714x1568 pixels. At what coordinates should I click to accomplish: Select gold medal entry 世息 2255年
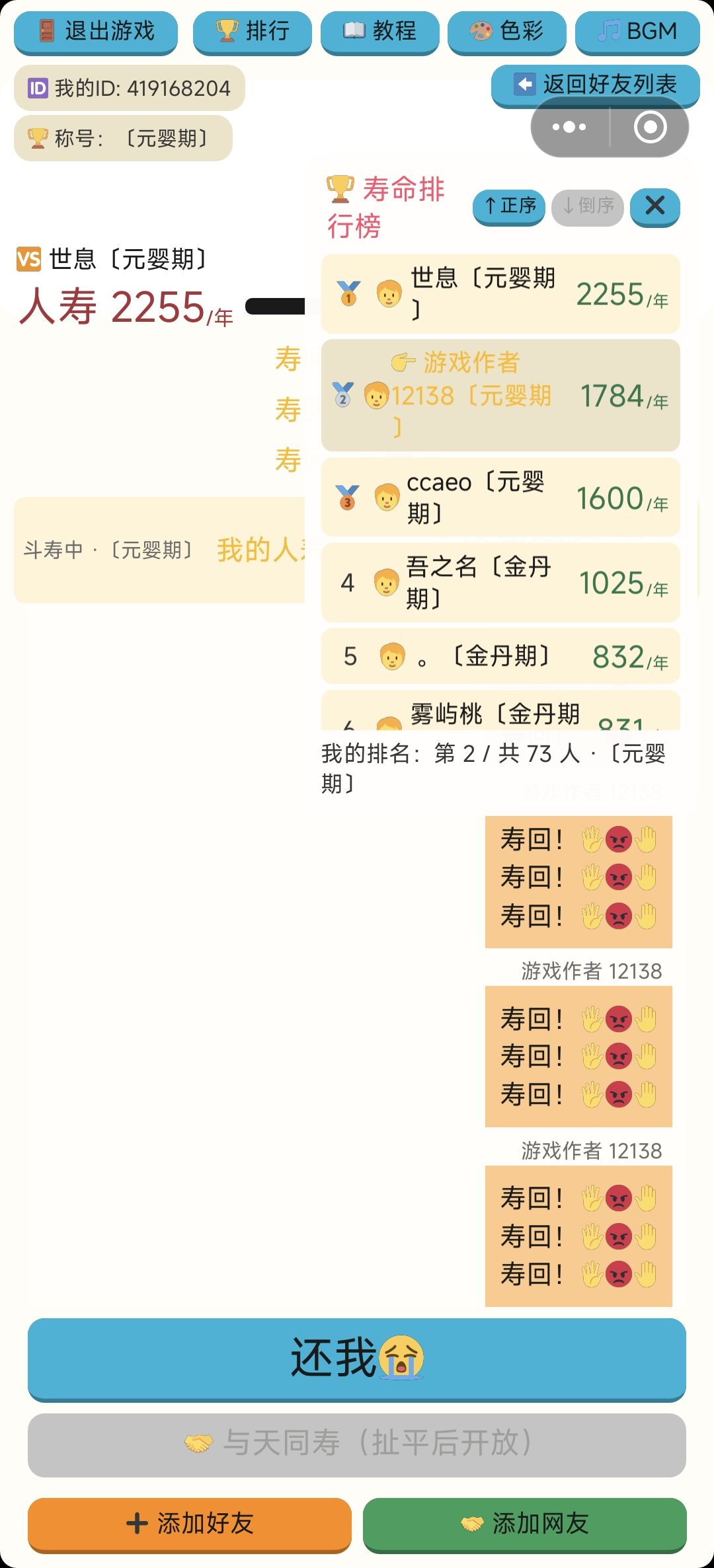(x=500, y=293)
